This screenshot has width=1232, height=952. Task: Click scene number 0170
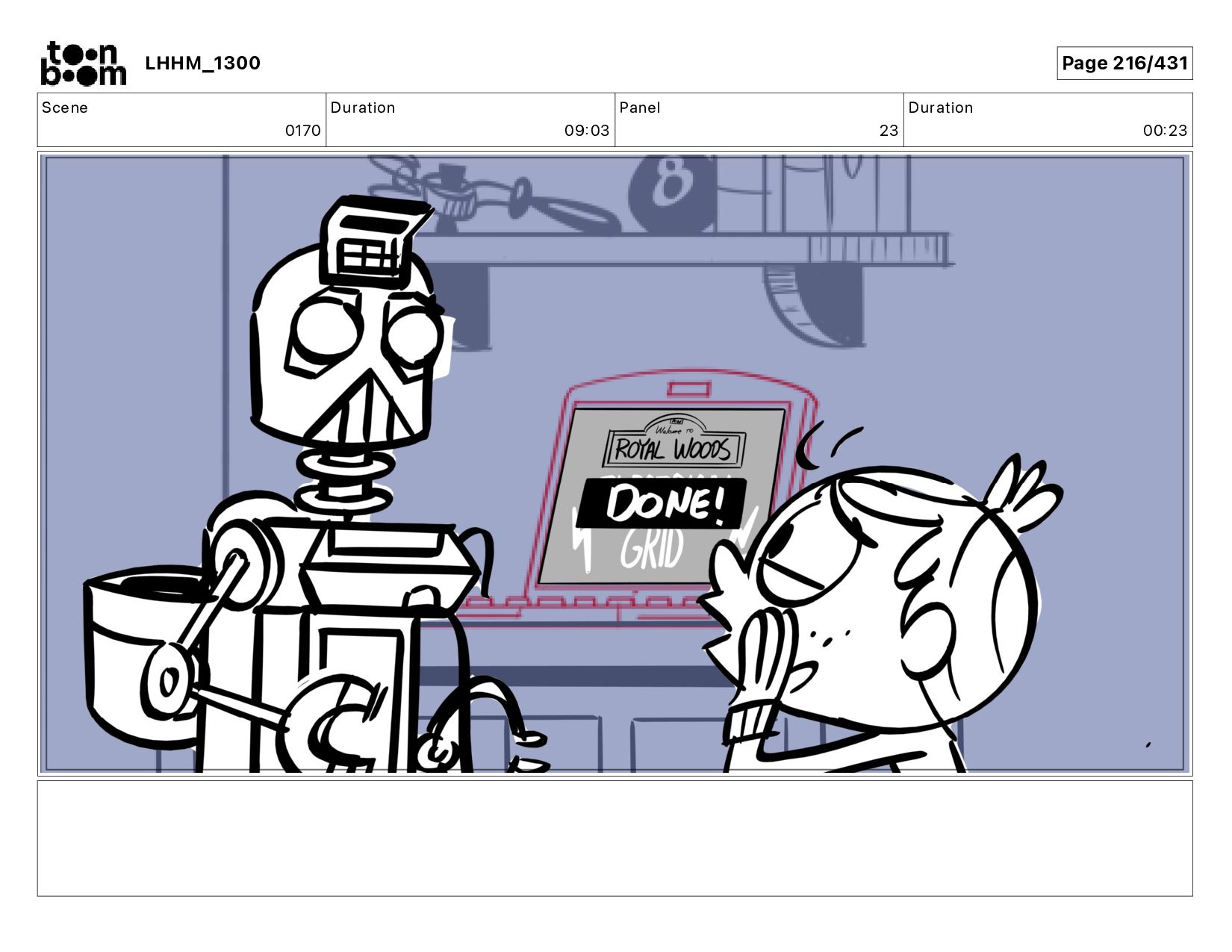303,131
